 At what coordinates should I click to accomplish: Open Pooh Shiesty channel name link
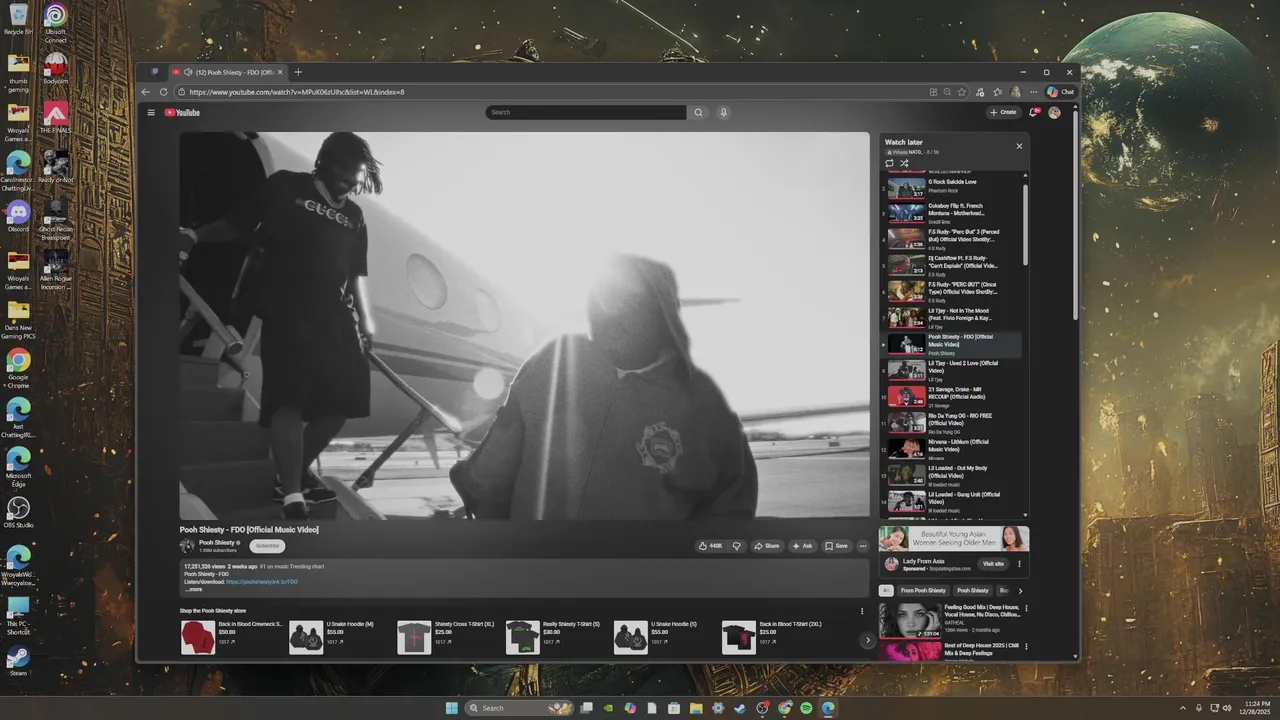pyautogui.click(x=217, y=543)
